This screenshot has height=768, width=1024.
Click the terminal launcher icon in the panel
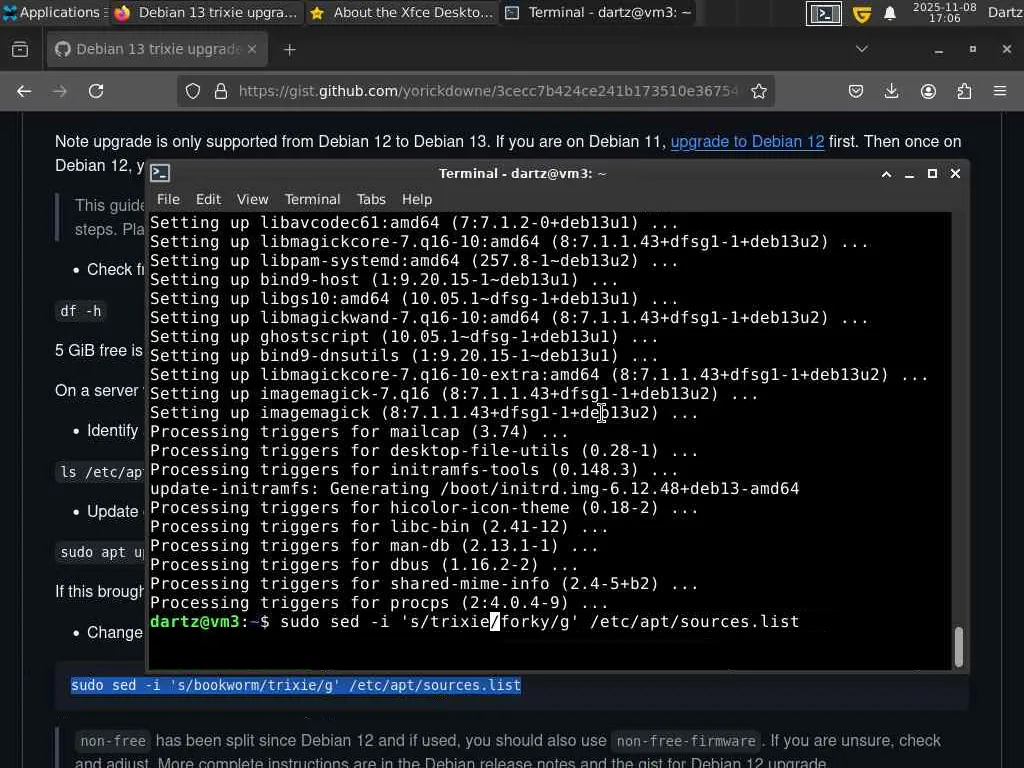[824, 13]
